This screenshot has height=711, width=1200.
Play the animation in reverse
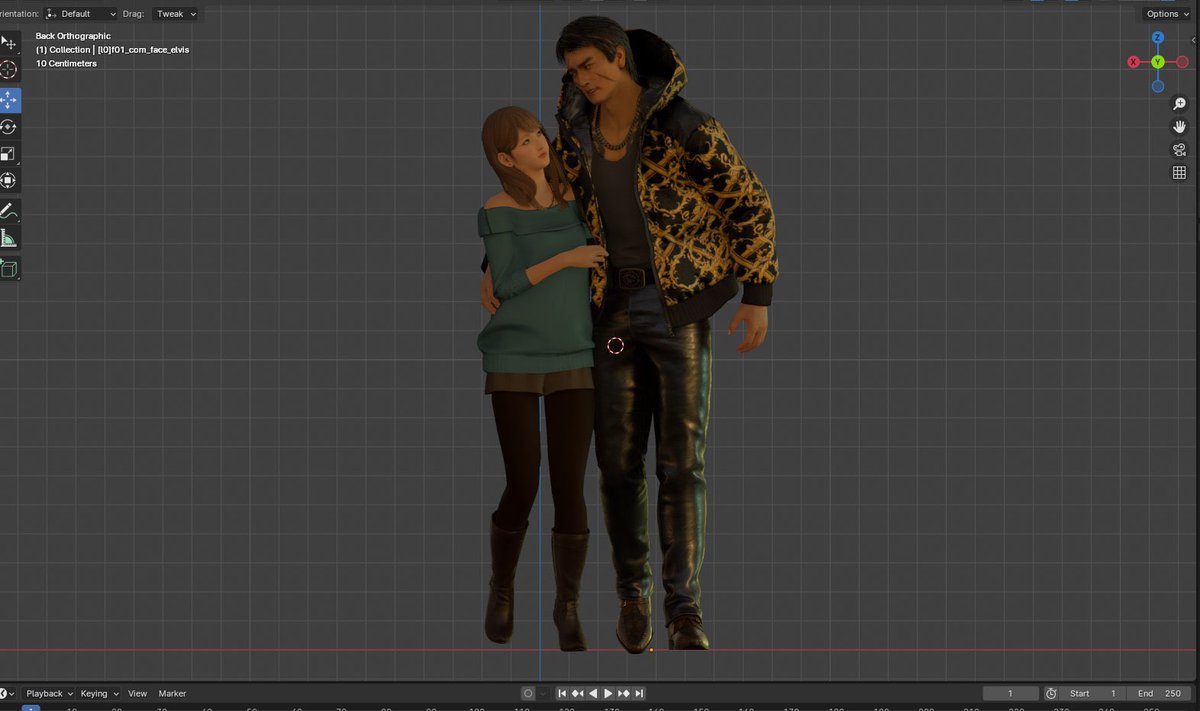tap(593, 693)
